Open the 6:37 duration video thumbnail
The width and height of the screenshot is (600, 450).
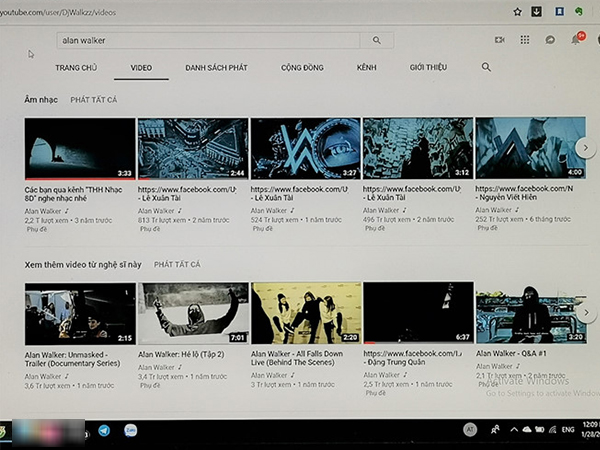pyautogui.click(x=419, y=313)
